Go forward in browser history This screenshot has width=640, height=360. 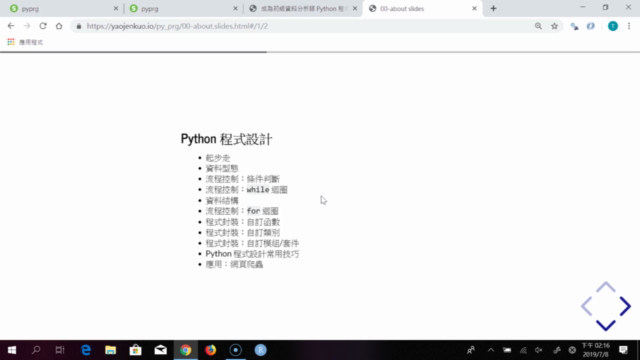tap(27, 26)
